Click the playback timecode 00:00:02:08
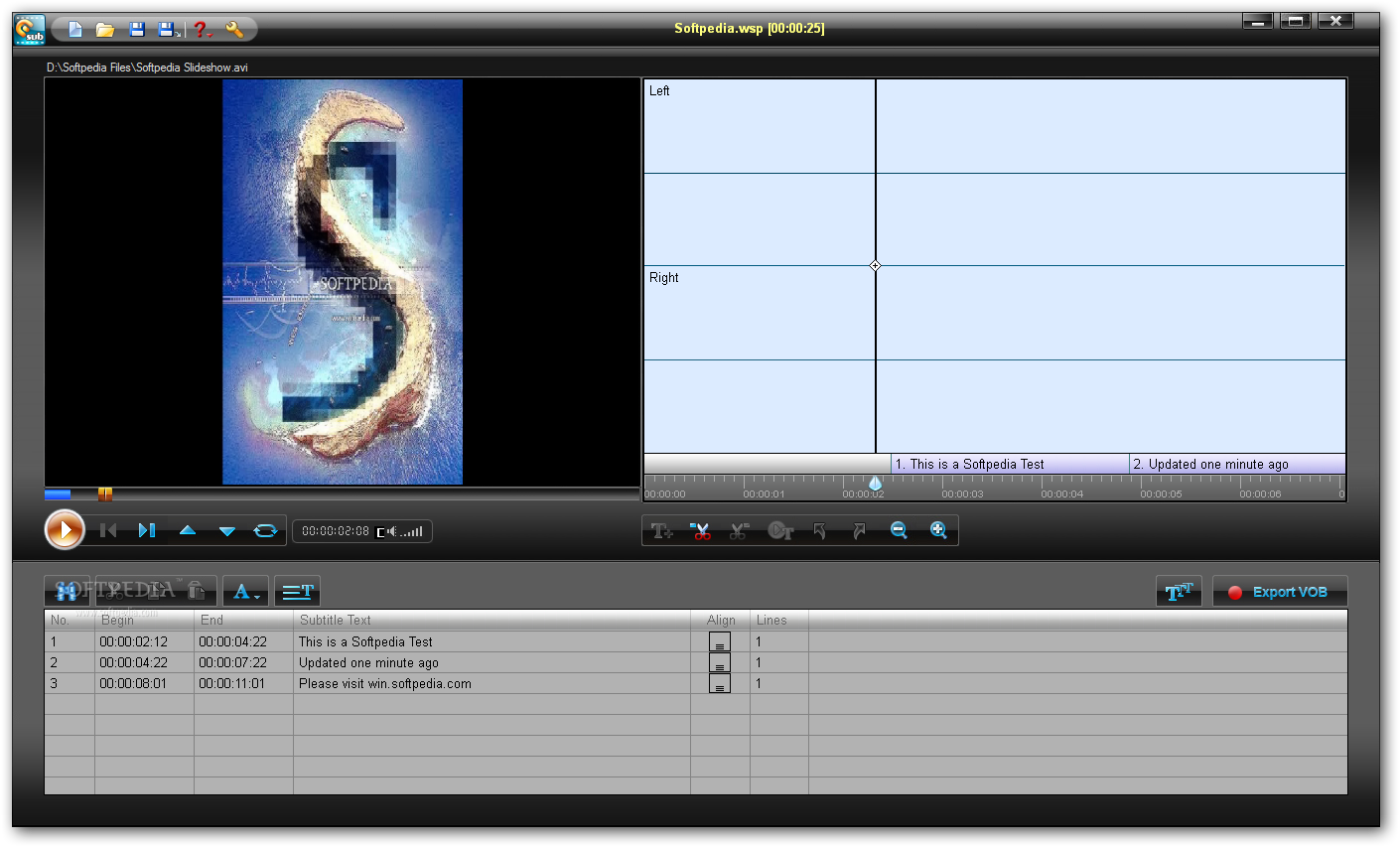The width and height of the screenshot is (1400, 847). [x=336, y=531]
